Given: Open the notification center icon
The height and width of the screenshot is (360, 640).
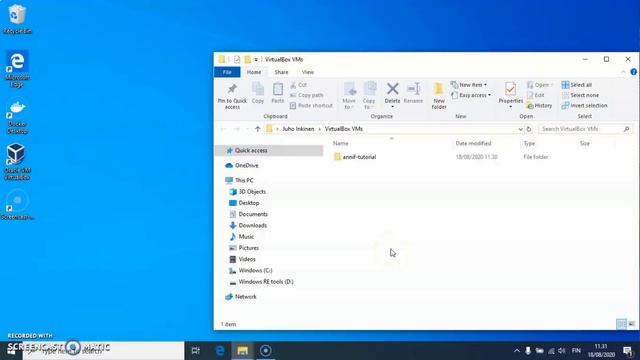Looking at the screenshot, I should (x=628, y=351).
